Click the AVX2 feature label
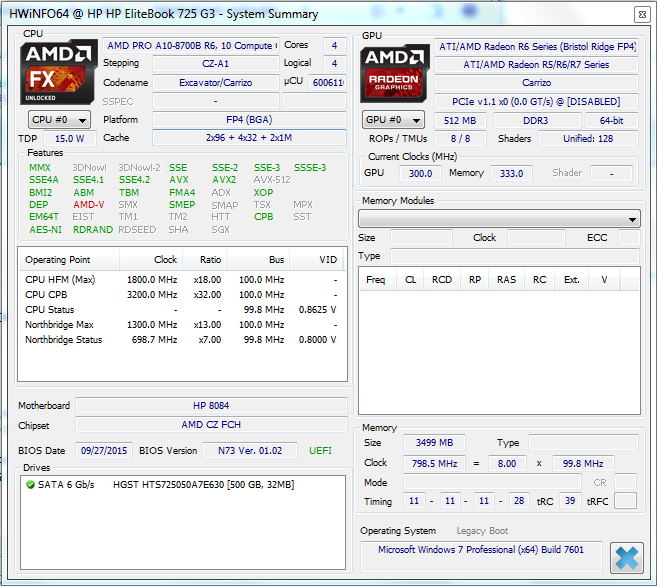 [224, 180]
